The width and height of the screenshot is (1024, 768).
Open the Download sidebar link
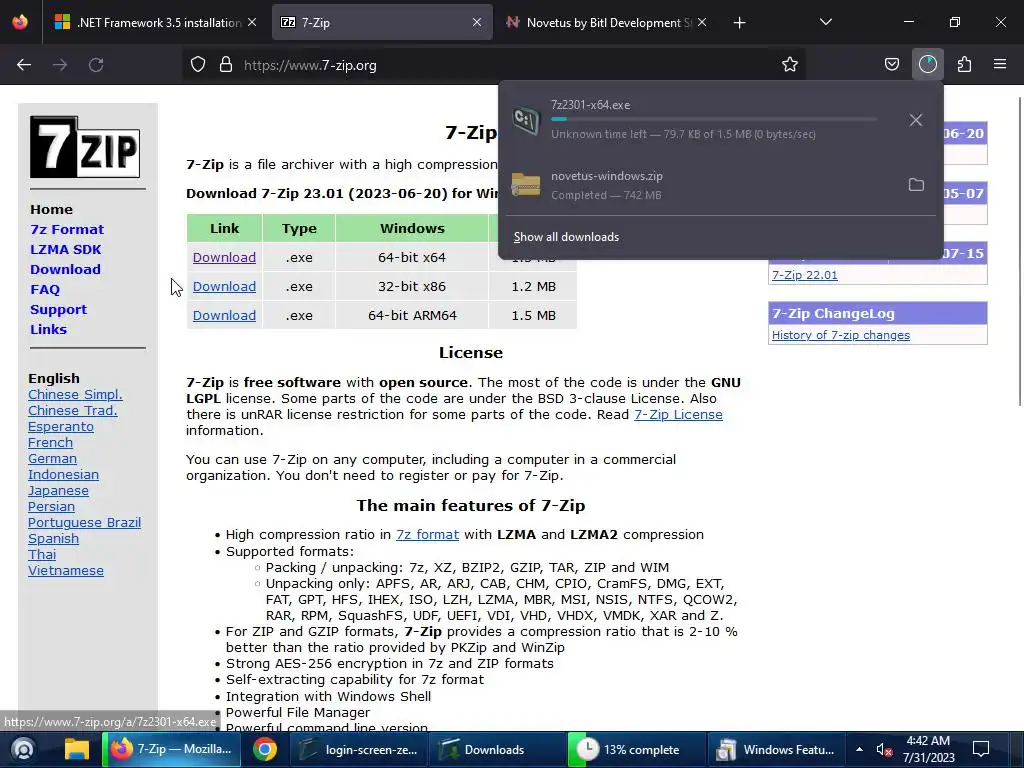(x=65, y=269)
